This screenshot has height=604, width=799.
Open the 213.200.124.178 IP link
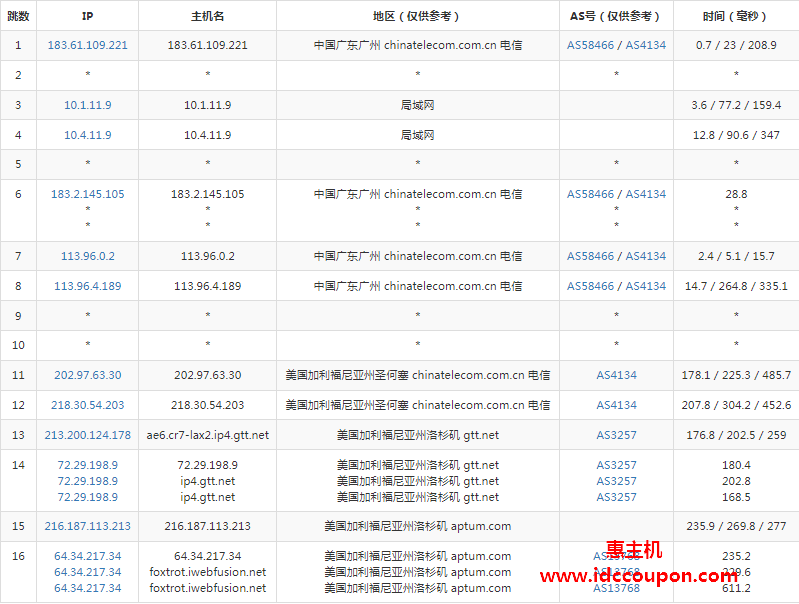pyautogui.click(x=88, y=435)
